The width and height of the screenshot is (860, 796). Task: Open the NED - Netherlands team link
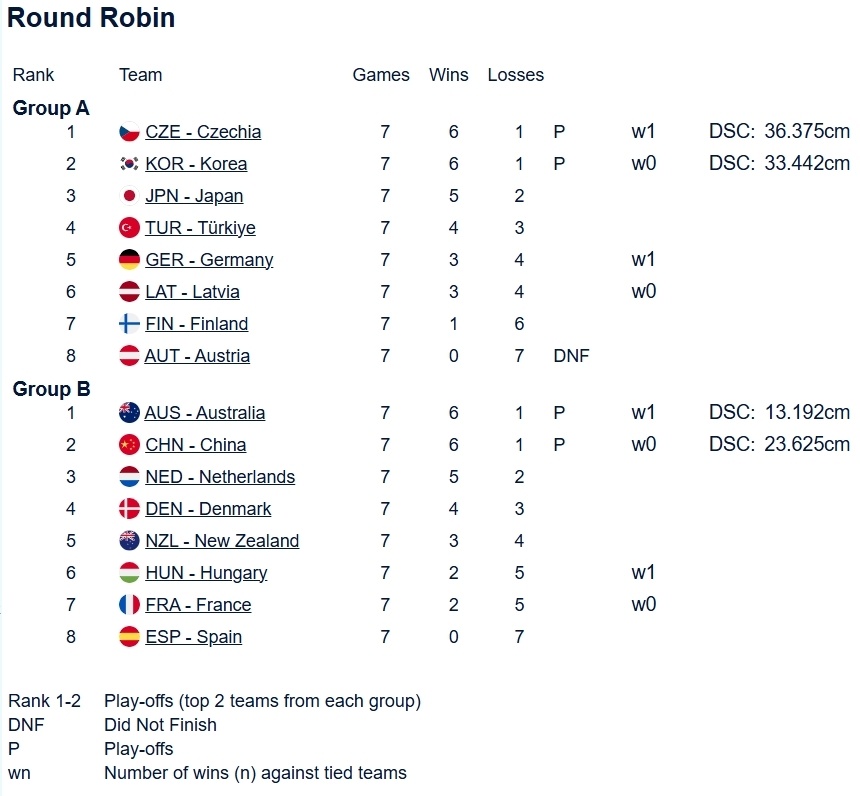click(x=220, y=477)
